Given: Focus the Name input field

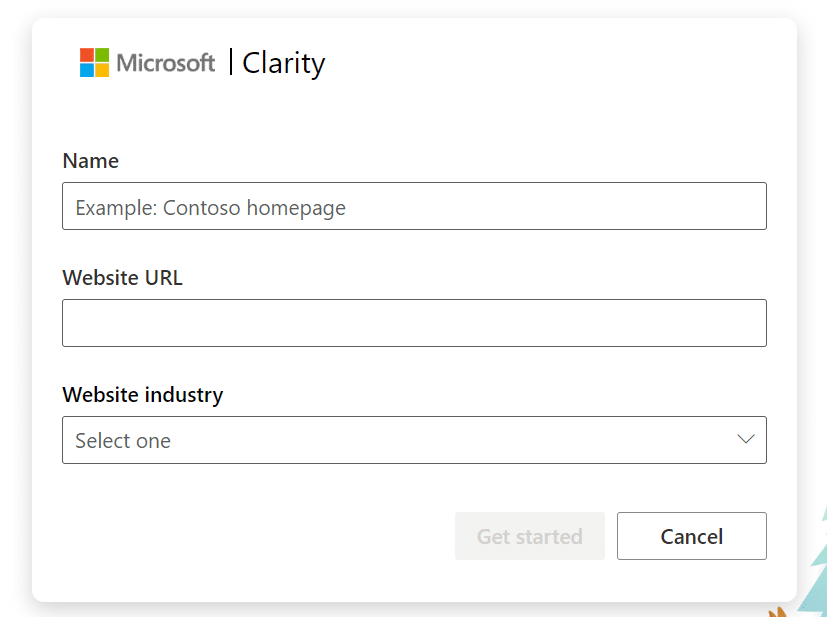Looking at the screenshot, I should click(415, 206).
